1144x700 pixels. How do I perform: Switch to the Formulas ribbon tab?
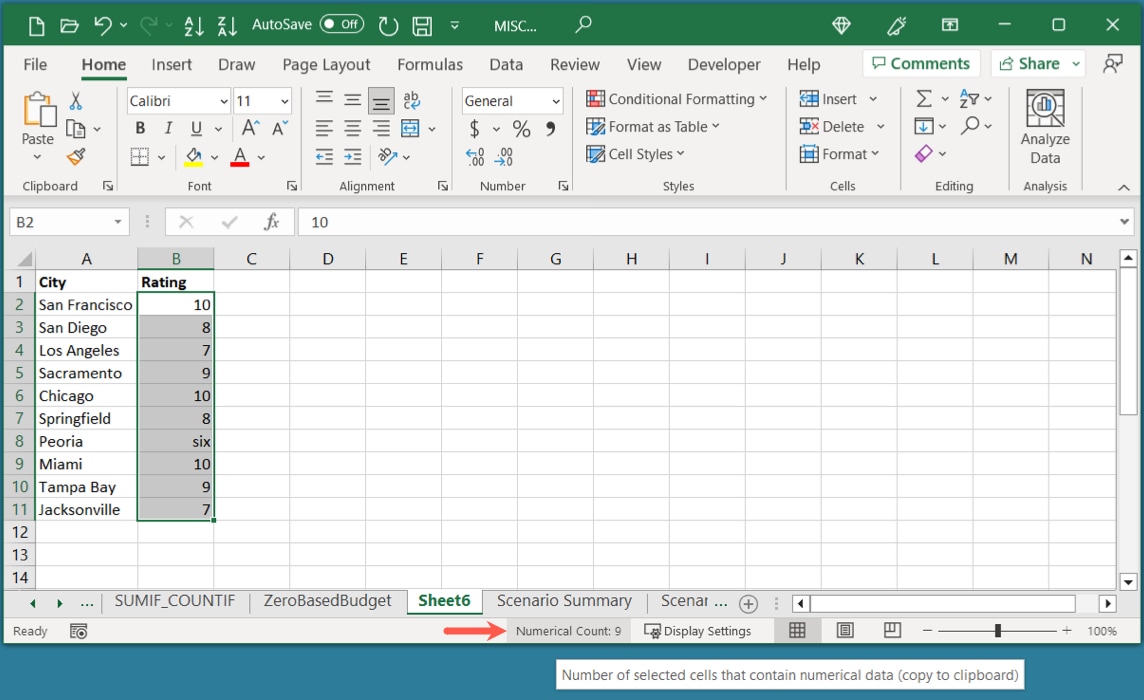(x=430, y=64)
